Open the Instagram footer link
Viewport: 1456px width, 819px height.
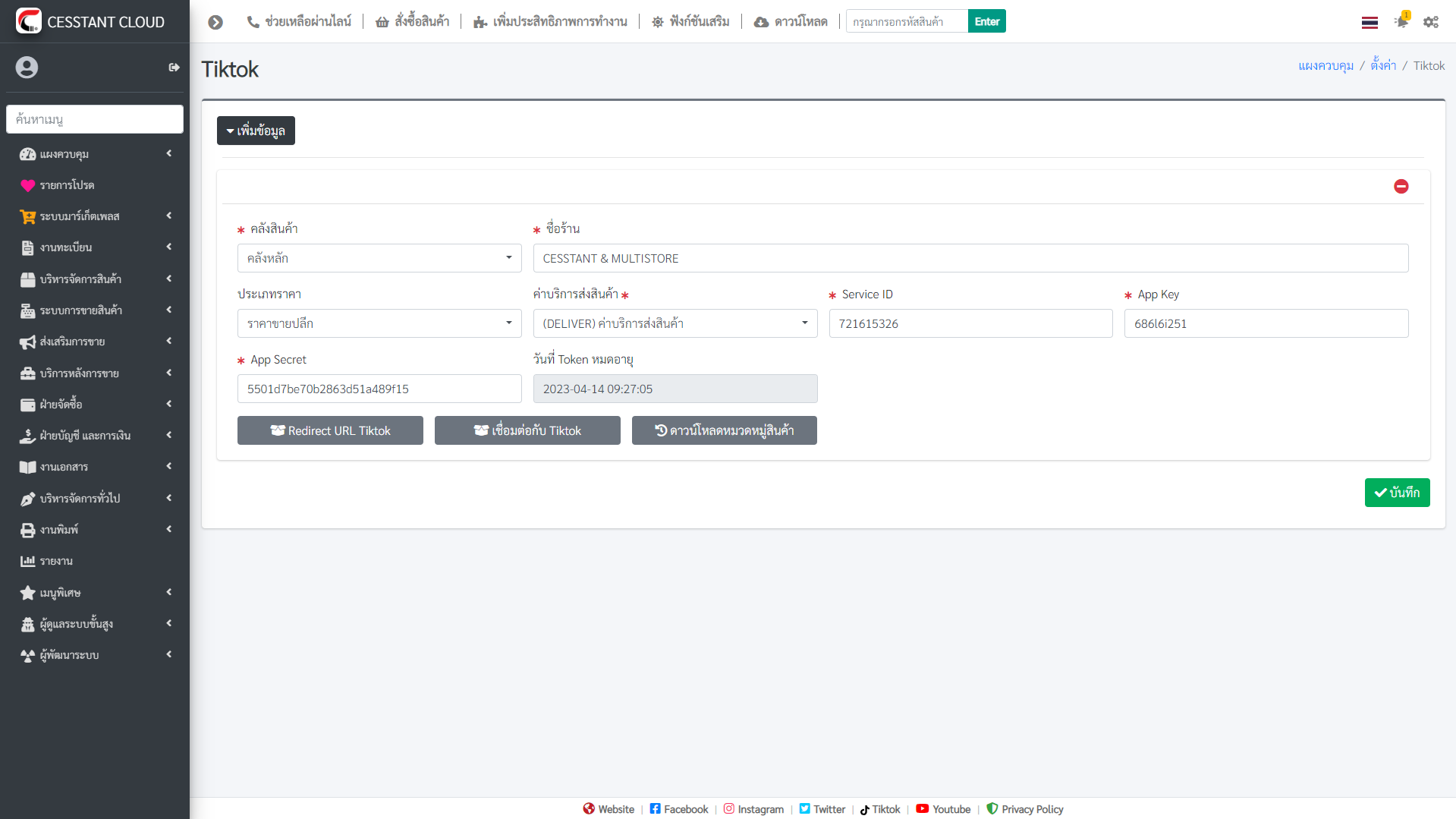753,809
